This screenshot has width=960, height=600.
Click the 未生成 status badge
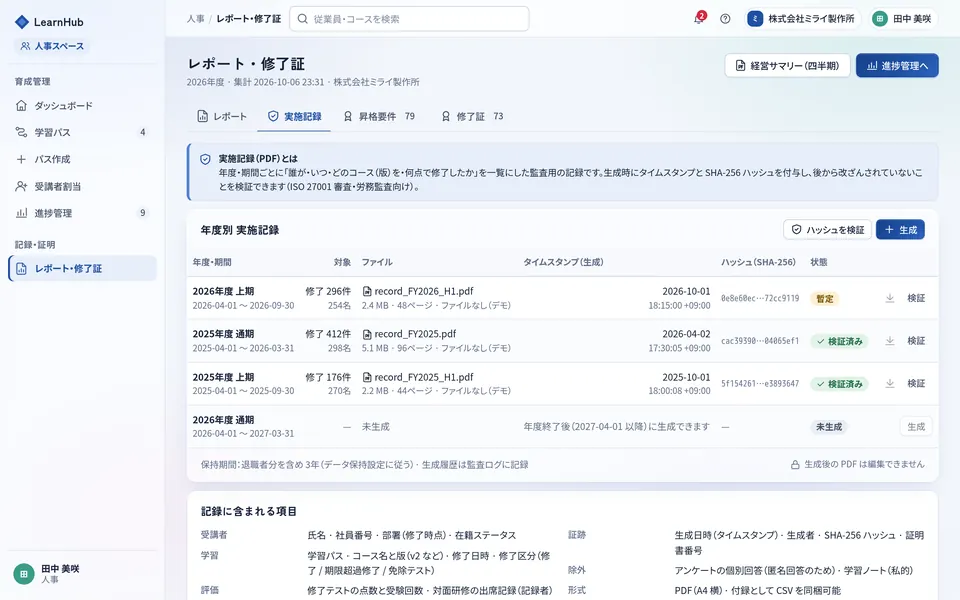[x=828, y=427]
